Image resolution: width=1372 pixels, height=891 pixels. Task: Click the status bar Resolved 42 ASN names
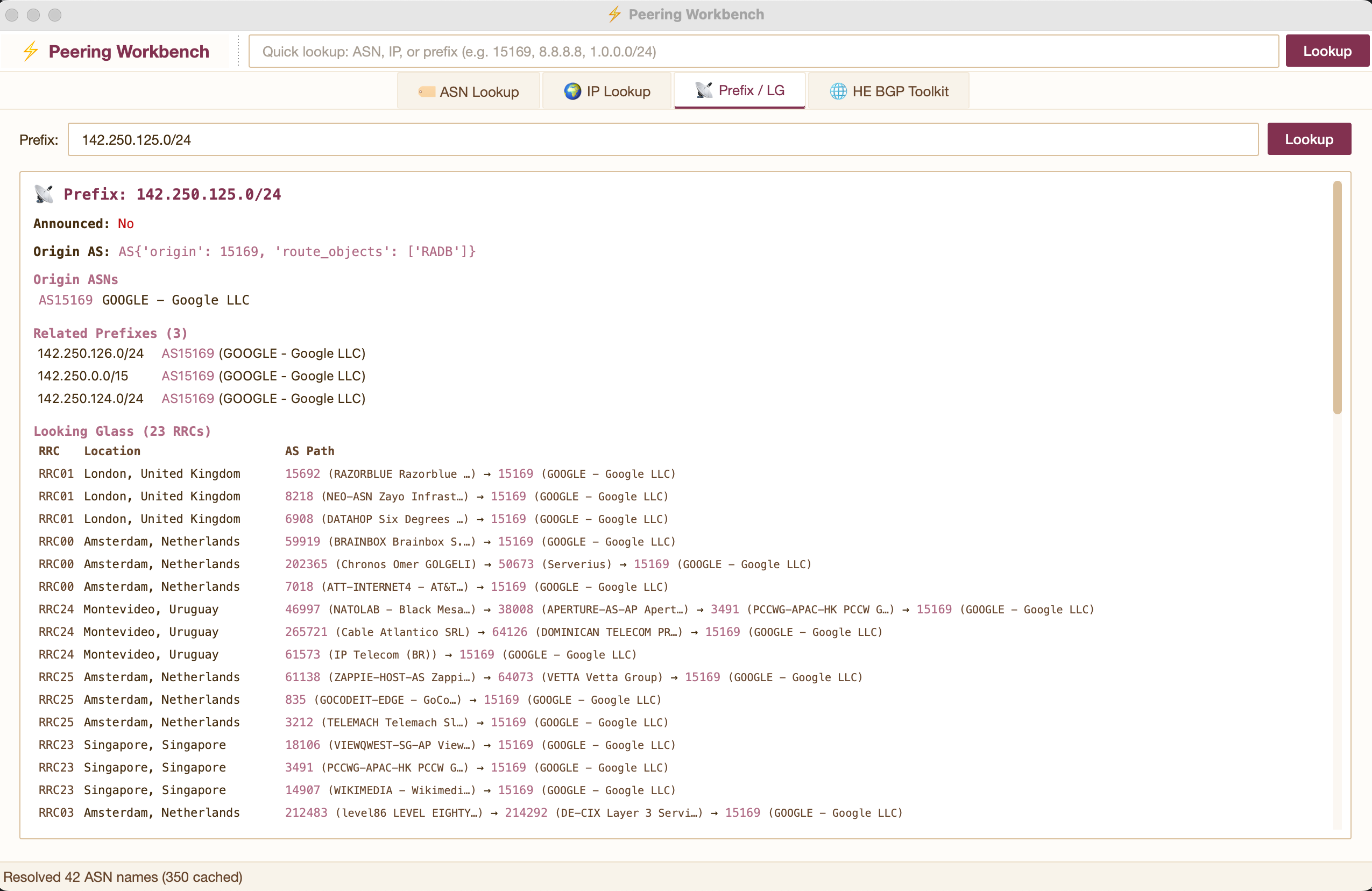123,876
